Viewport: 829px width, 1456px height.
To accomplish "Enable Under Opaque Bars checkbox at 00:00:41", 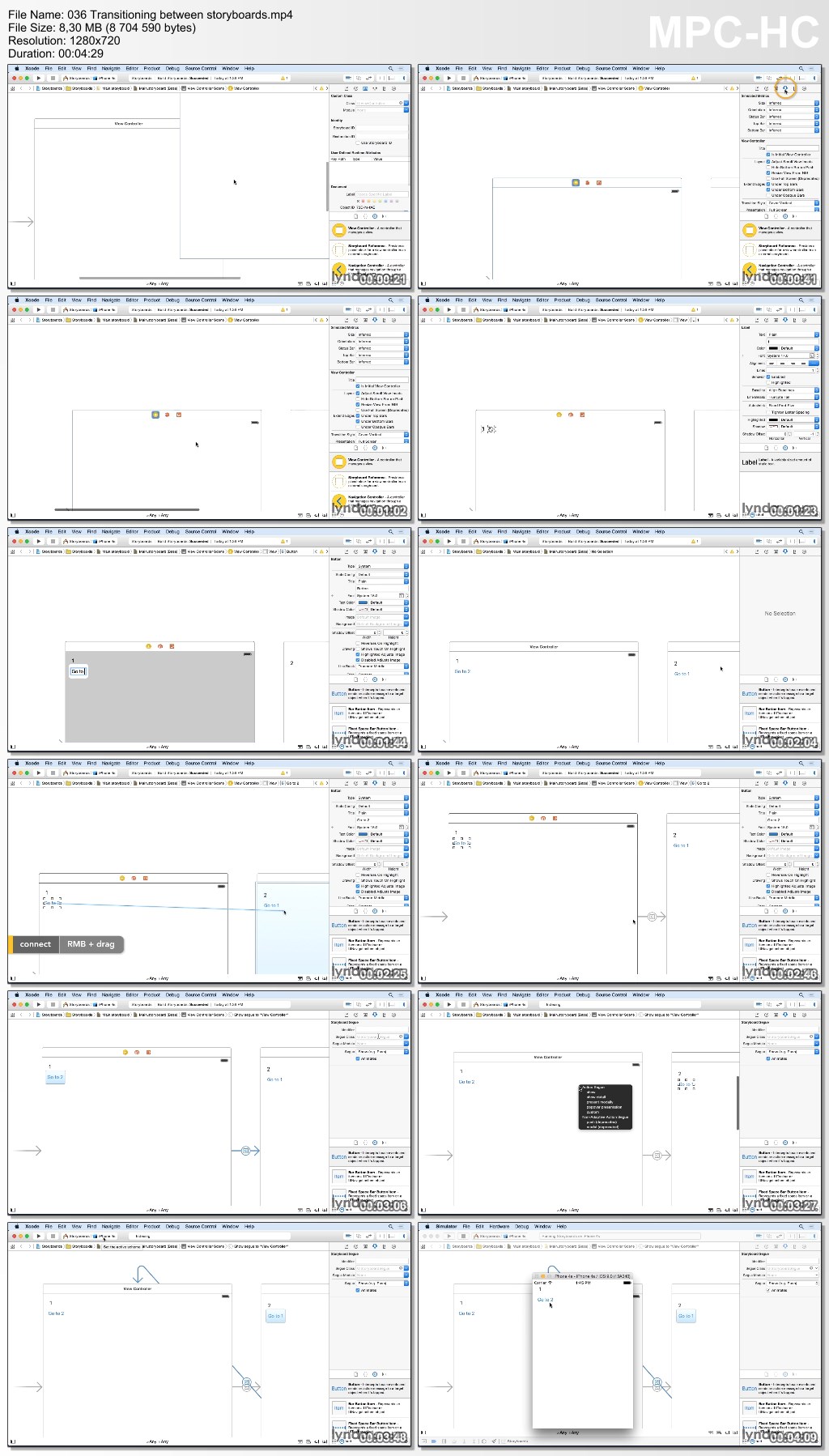I will [x=768, y=195].
